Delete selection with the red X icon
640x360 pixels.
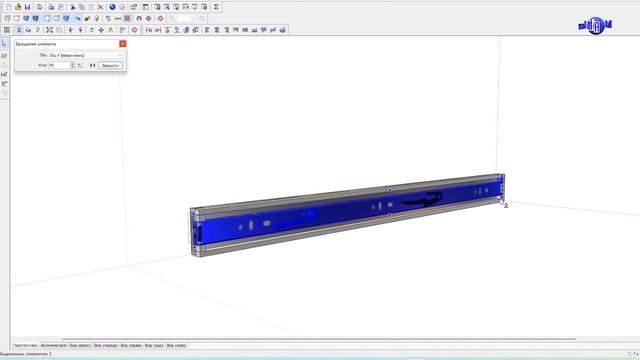(x=100, y=7)
